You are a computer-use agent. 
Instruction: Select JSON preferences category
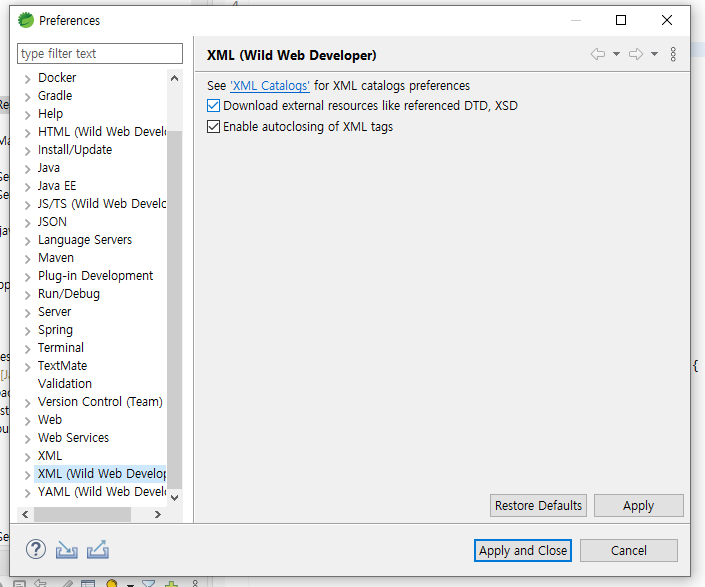click(52, 222)
